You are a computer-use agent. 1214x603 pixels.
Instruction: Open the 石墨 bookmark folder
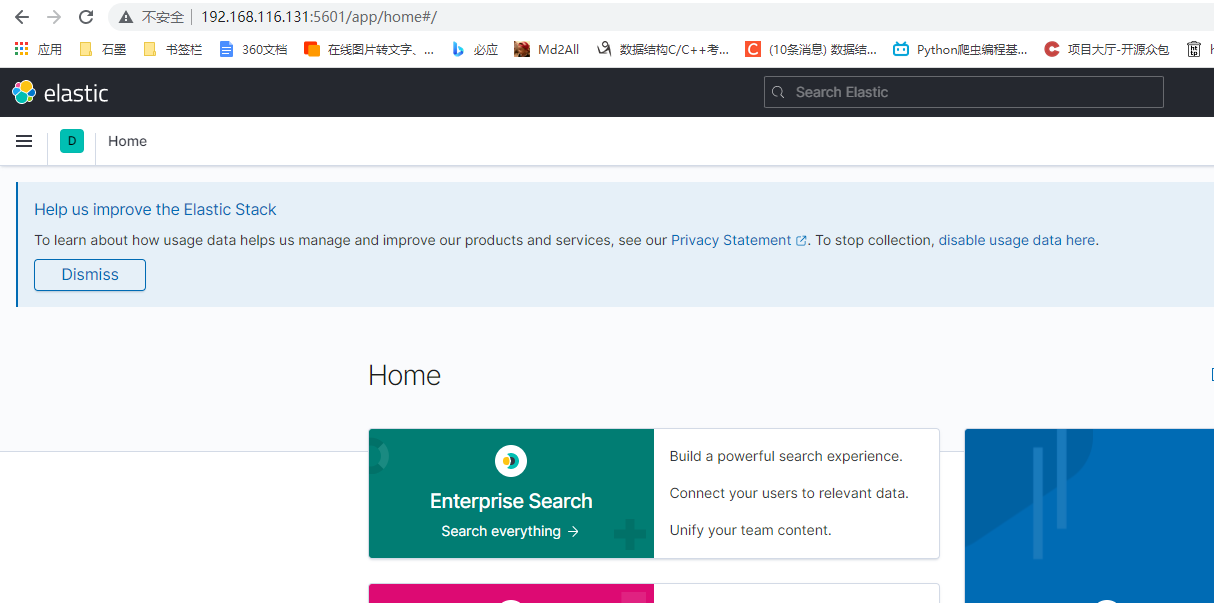102,49
